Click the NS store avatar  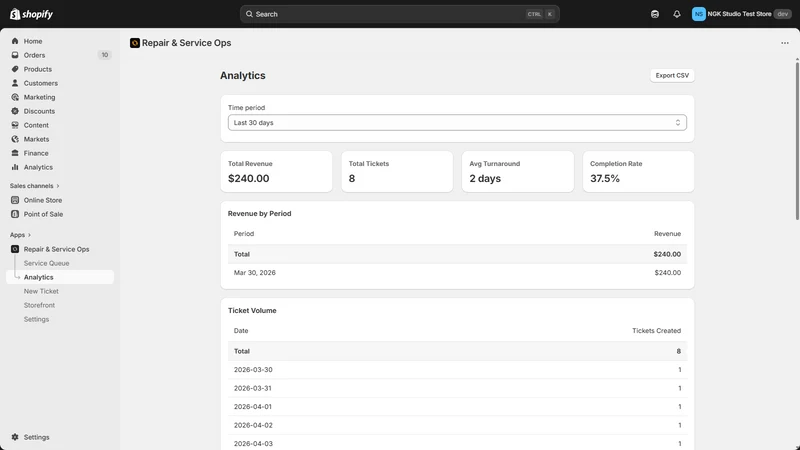click(698, 14)
